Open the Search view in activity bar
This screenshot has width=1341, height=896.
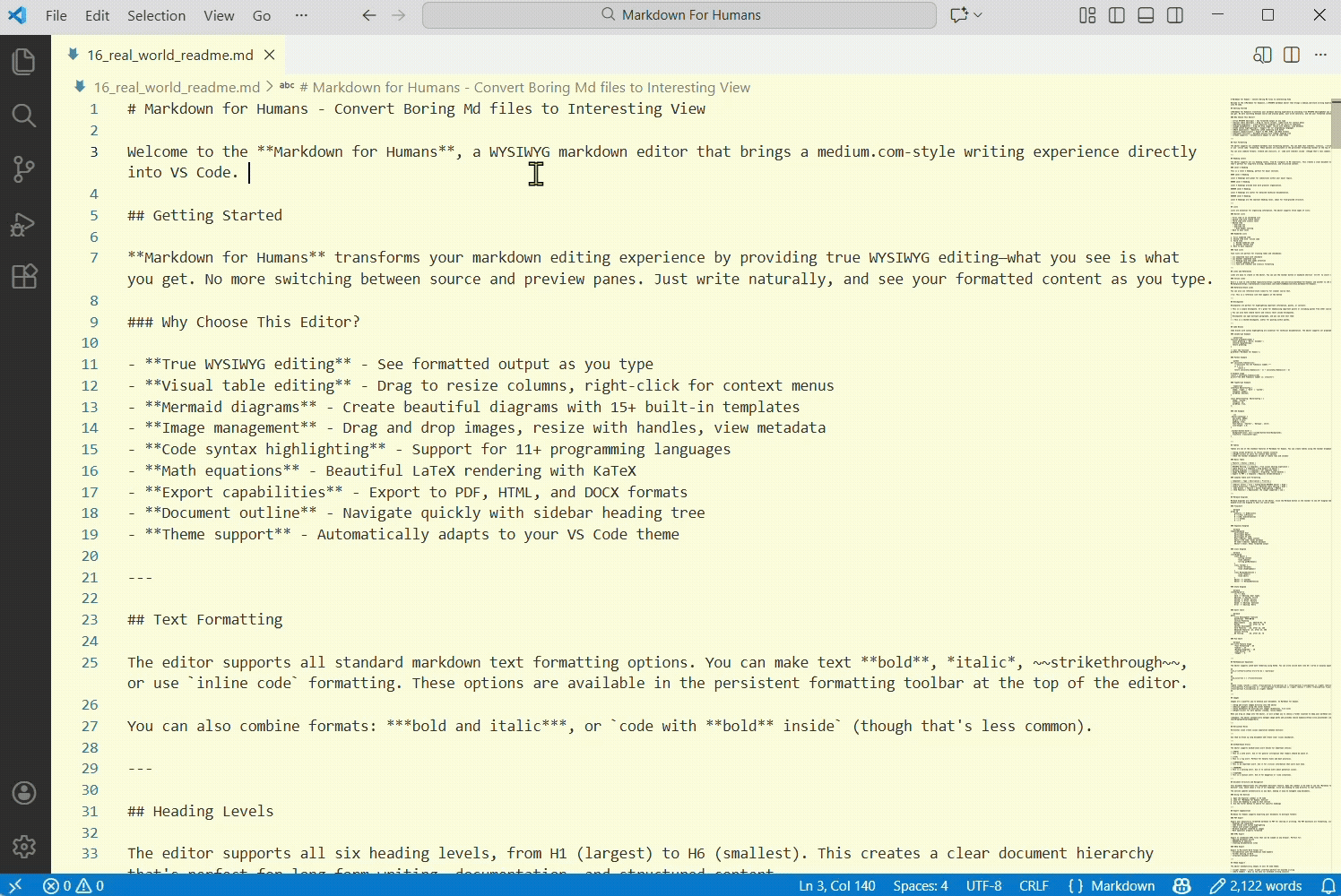pyautogui.click(x=24, y=116)
